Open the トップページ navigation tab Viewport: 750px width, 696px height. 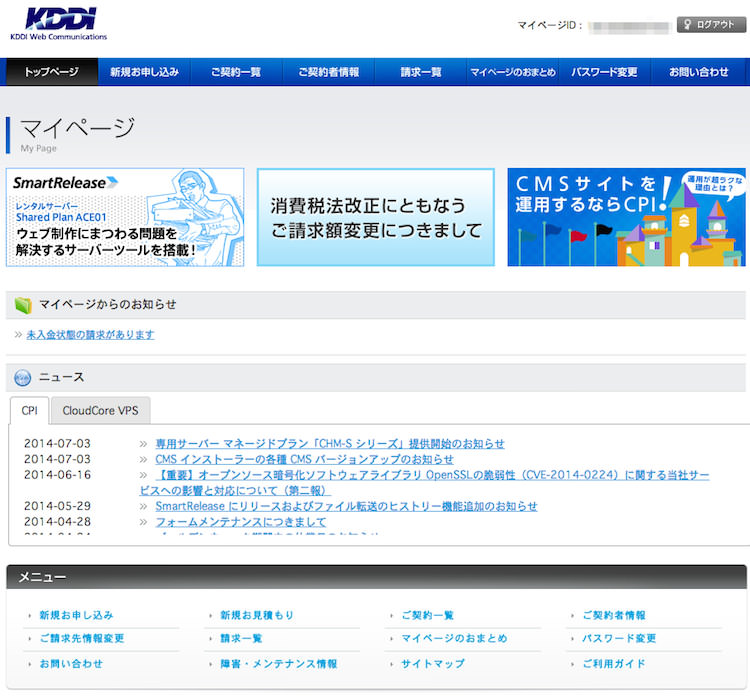point(51,72)
